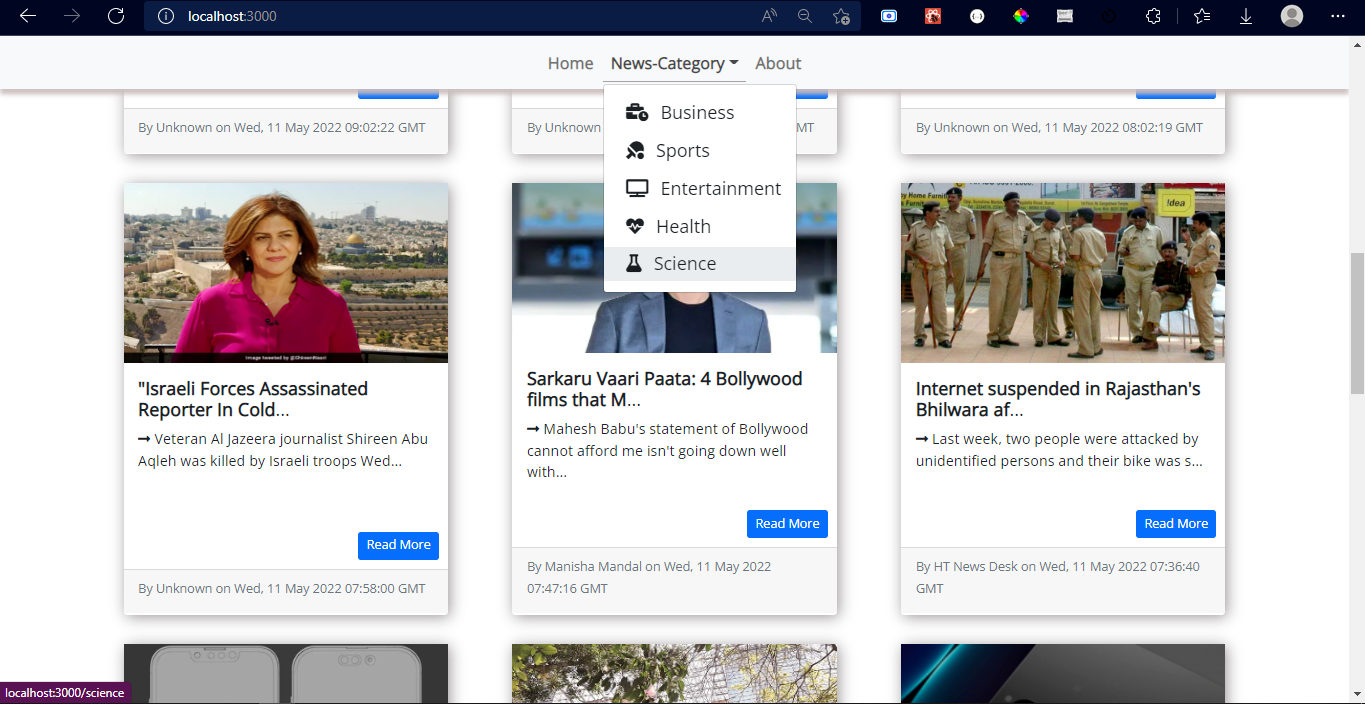
Task: Click the ball icon beside Sports
Action: click(635, 151)
